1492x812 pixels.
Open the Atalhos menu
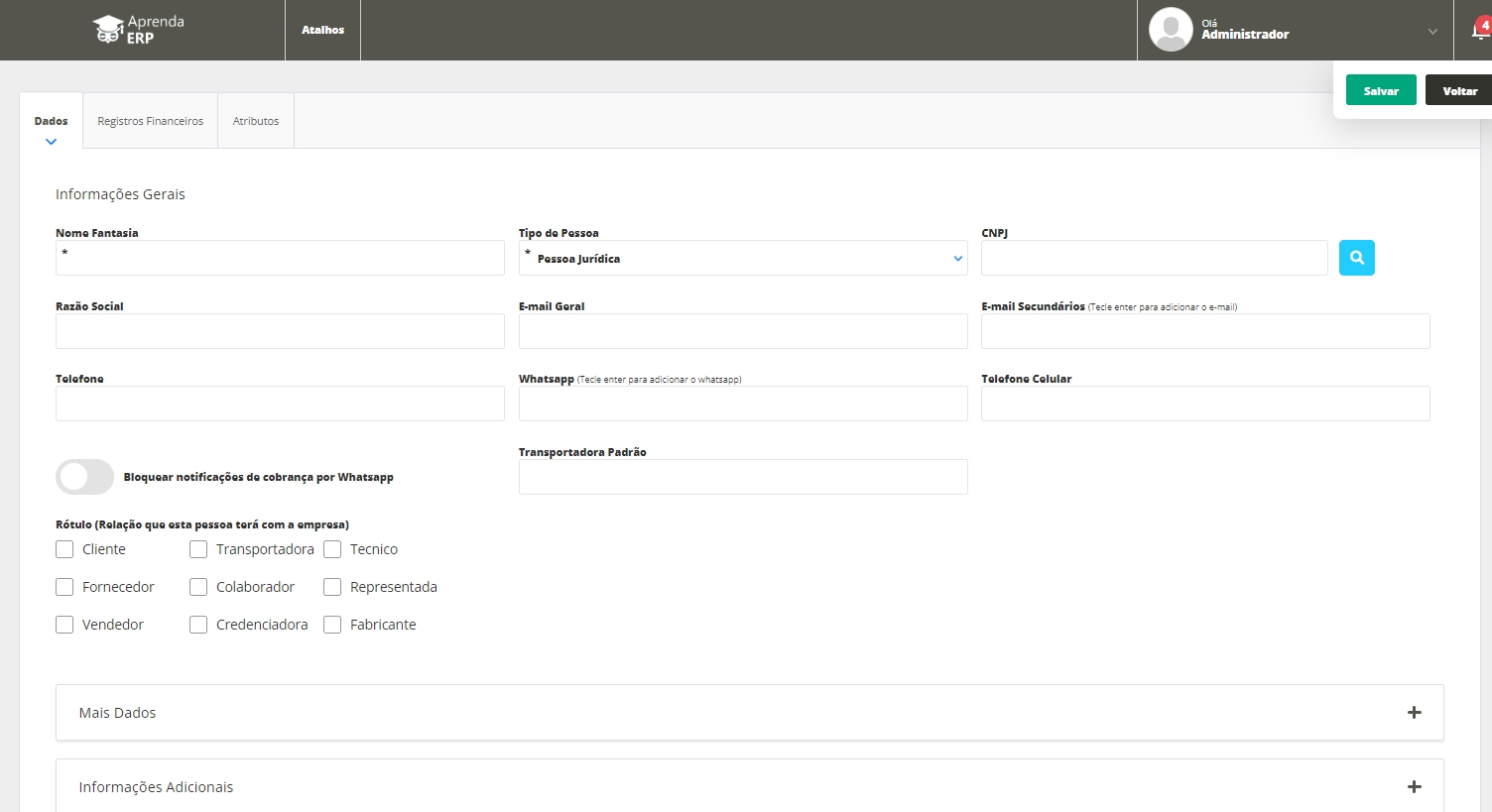[x=322, y=30]
